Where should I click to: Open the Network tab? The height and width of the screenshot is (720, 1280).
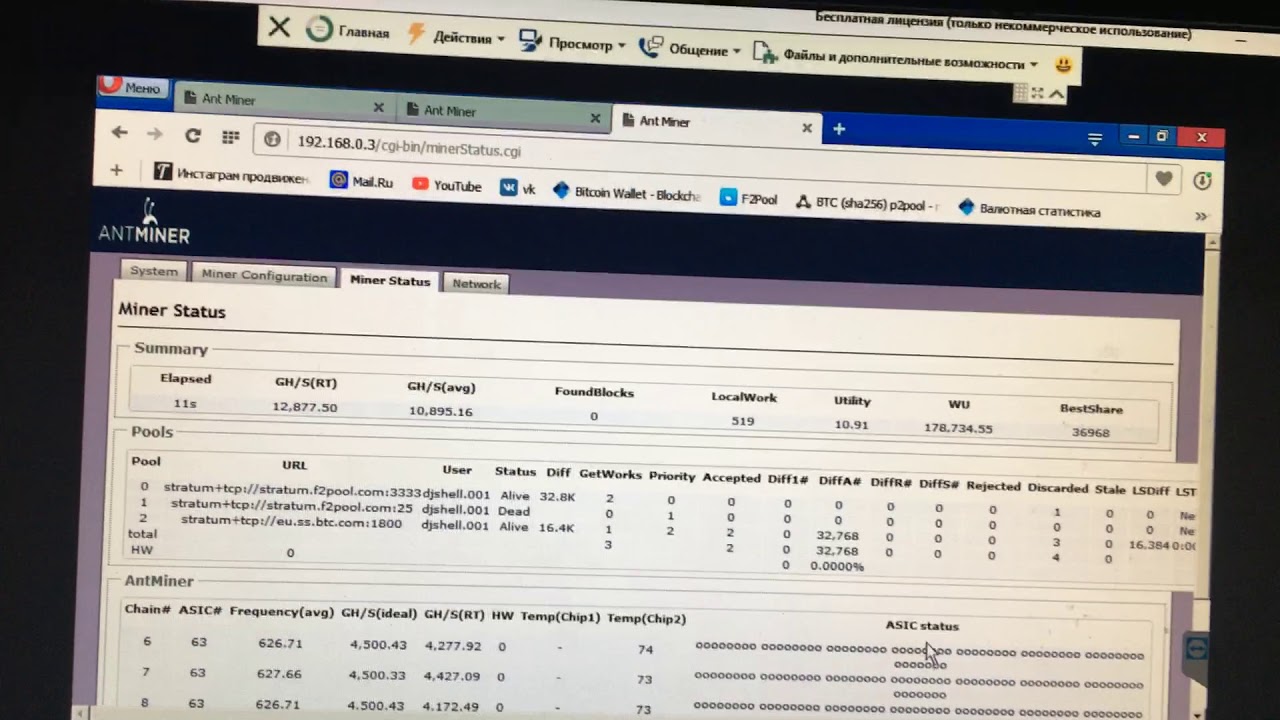(476, 284)
